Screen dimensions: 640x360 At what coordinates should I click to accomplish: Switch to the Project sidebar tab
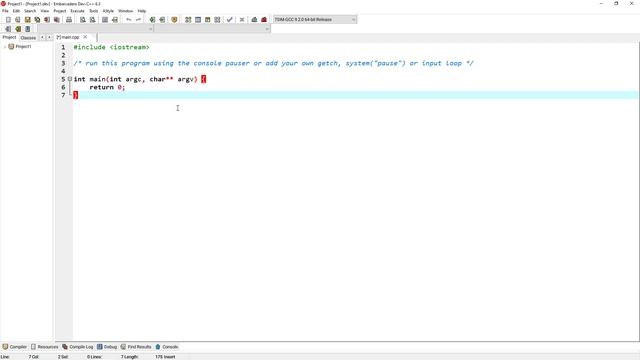pyautogui.click(x=9, y=37)
